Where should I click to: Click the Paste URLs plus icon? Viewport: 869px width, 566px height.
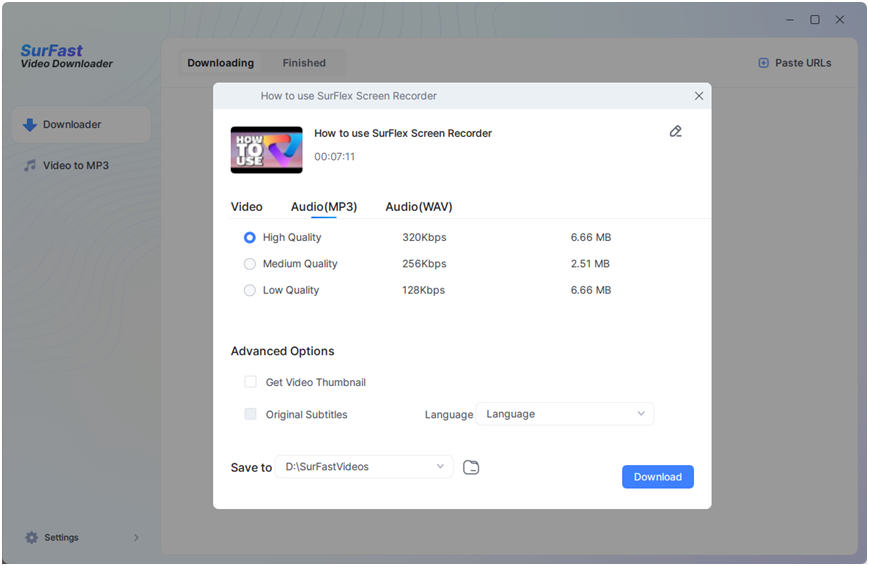(764, 63)
